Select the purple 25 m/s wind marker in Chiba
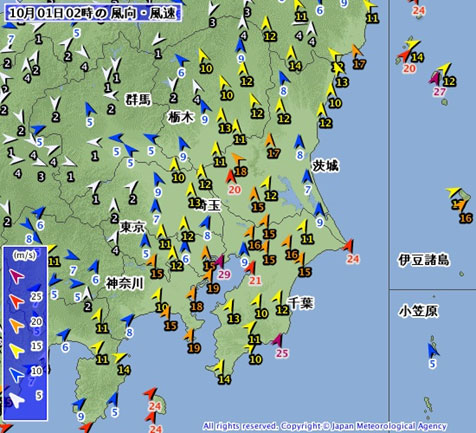This screenshot has height=433, width=476. [277, 340]
